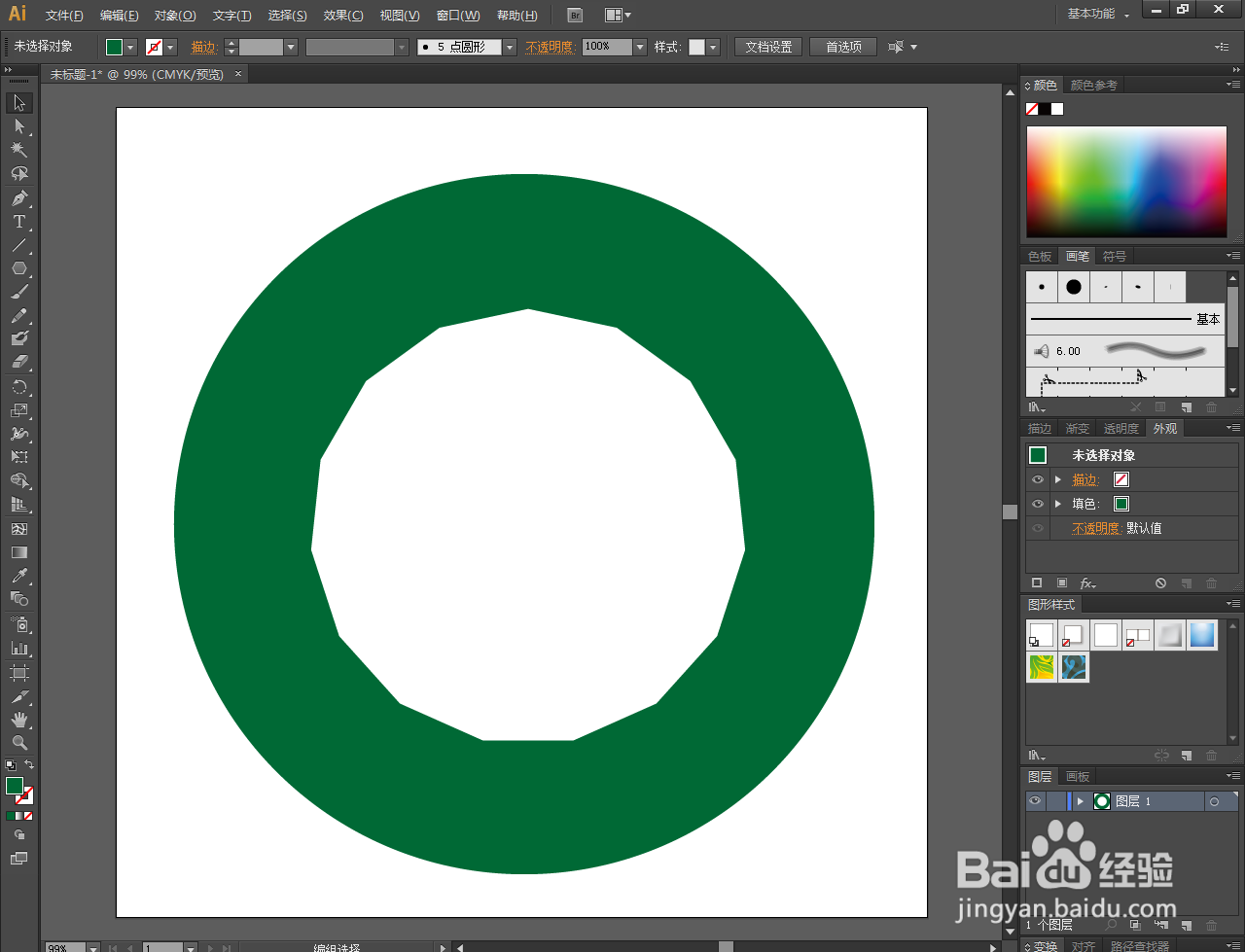
Task: Expand the 填色 appearance row arrow
Action: pos(1058,504)
